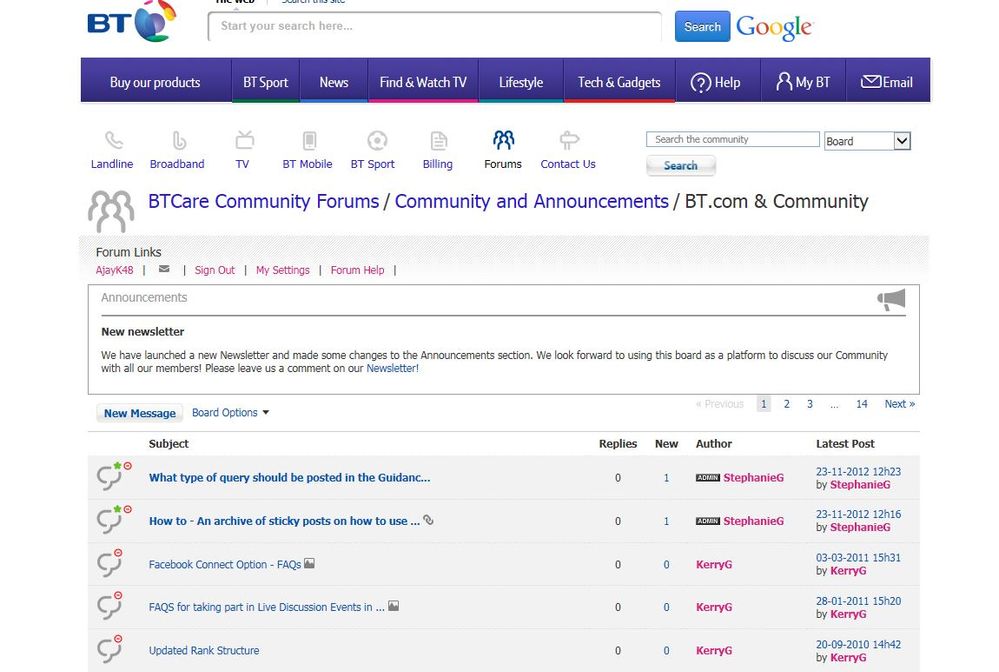This screenshot has height=672, width=999.
Task: Open the BTCare Community Forums breadcrumb link
Action: click(263, 201)
